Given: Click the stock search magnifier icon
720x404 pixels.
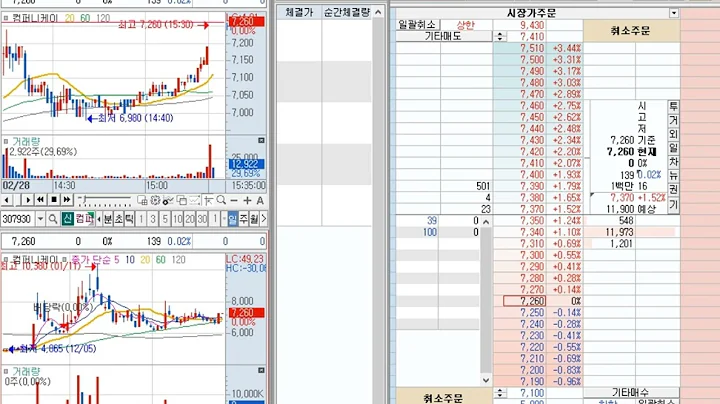Looking at the screenshot, I should click(x=53, y=219).
